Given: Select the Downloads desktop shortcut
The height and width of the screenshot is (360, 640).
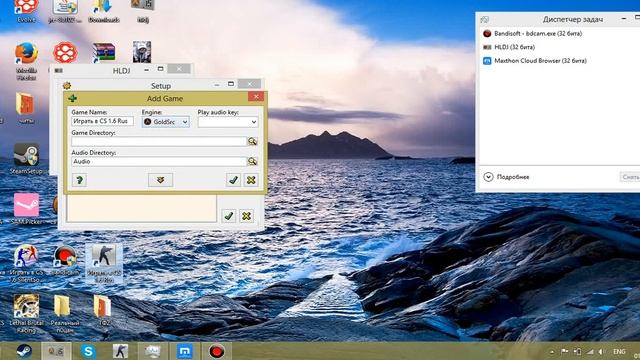Looking at the screenshot, I should point(104,11).
